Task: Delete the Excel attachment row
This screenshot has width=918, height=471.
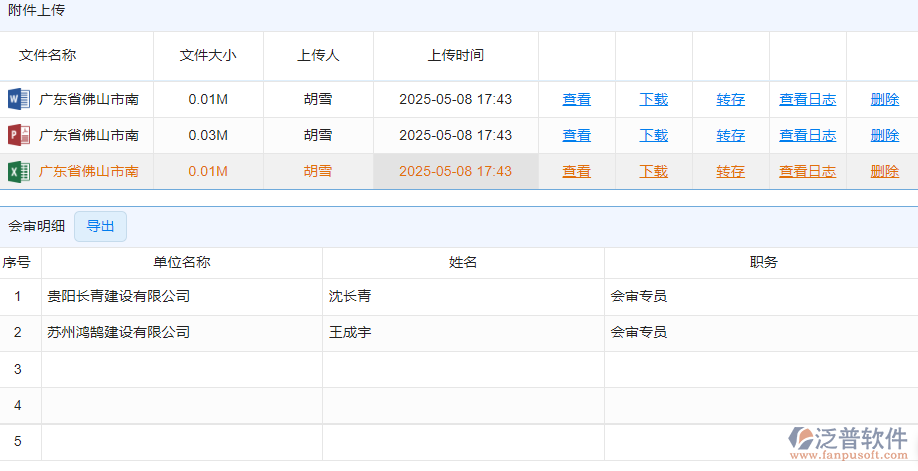Action: point(884,171)
